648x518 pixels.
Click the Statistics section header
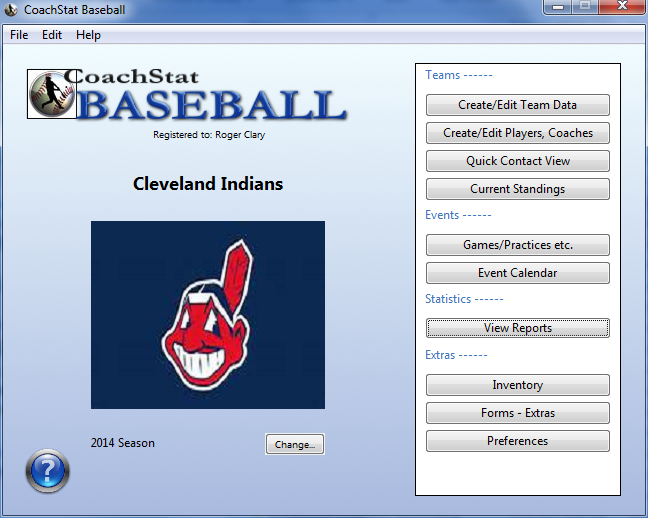click(x=464, y=299)
